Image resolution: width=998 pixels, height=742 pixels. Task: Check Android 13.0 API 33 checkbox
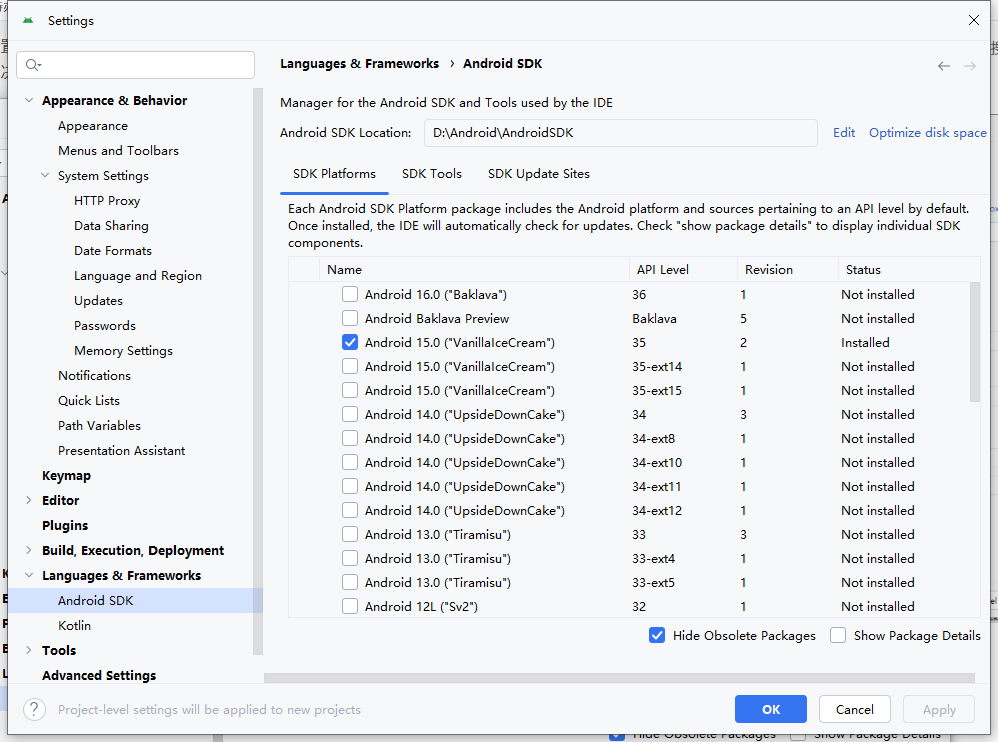349,535
